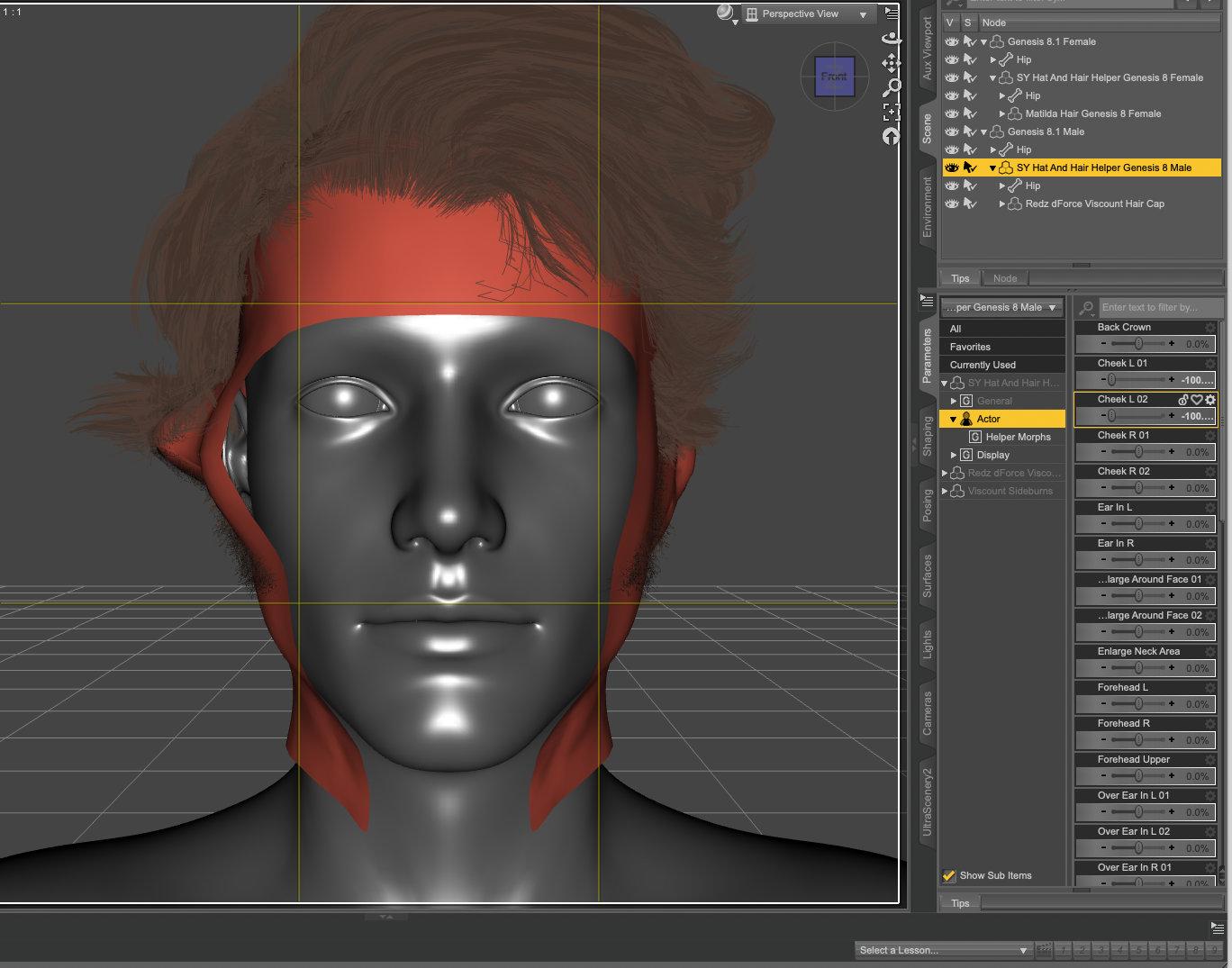1232x968 pixels.
Task: Click the pan view arrows icon
Action: point(891,62)
